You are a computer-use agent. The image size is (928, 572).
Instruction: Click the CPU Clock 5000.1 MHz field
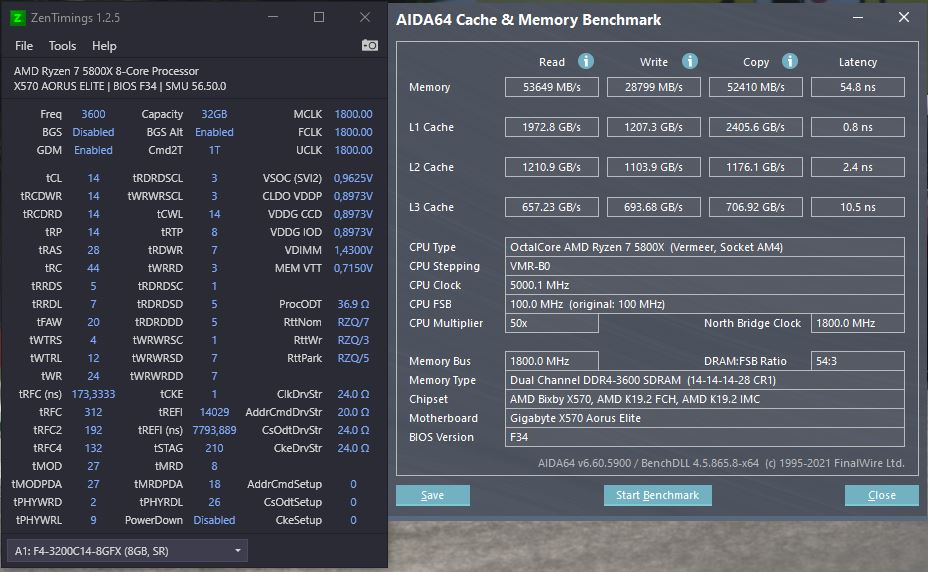[x=705, y=285]
